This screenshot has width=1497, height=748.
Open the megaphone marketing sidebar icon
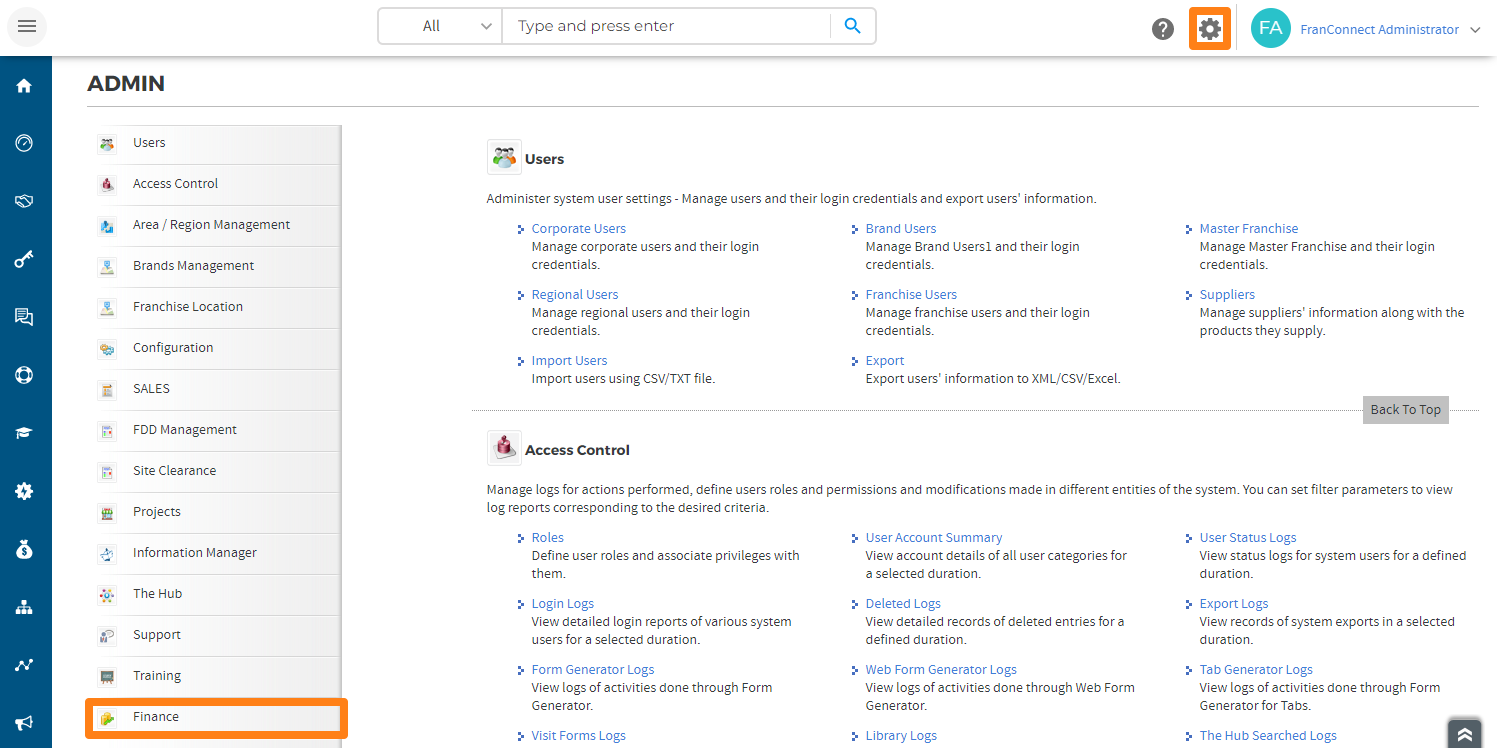pos(24,723)
